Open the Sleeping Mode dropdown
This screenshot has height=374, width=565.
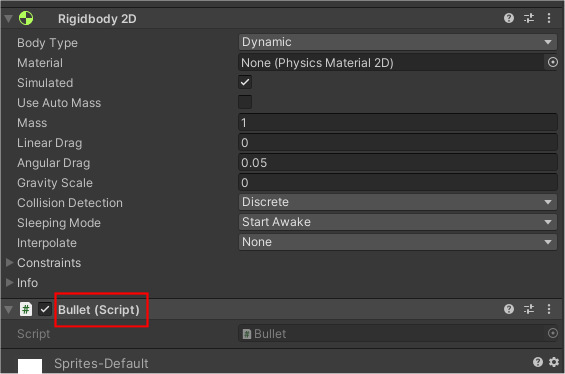(x=398, y=222)
